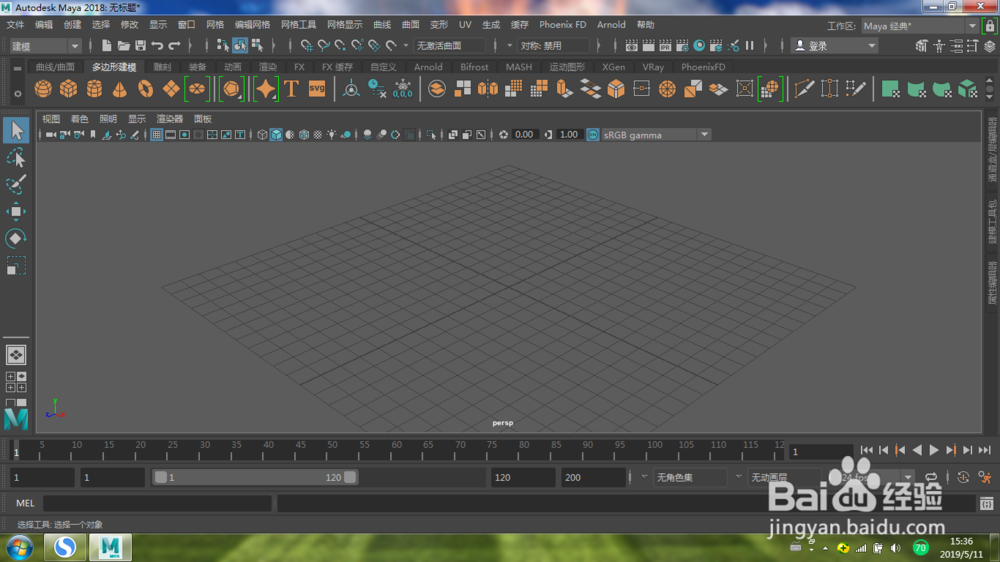Create a polygon torus from the shelf

[x=145, y=89]
